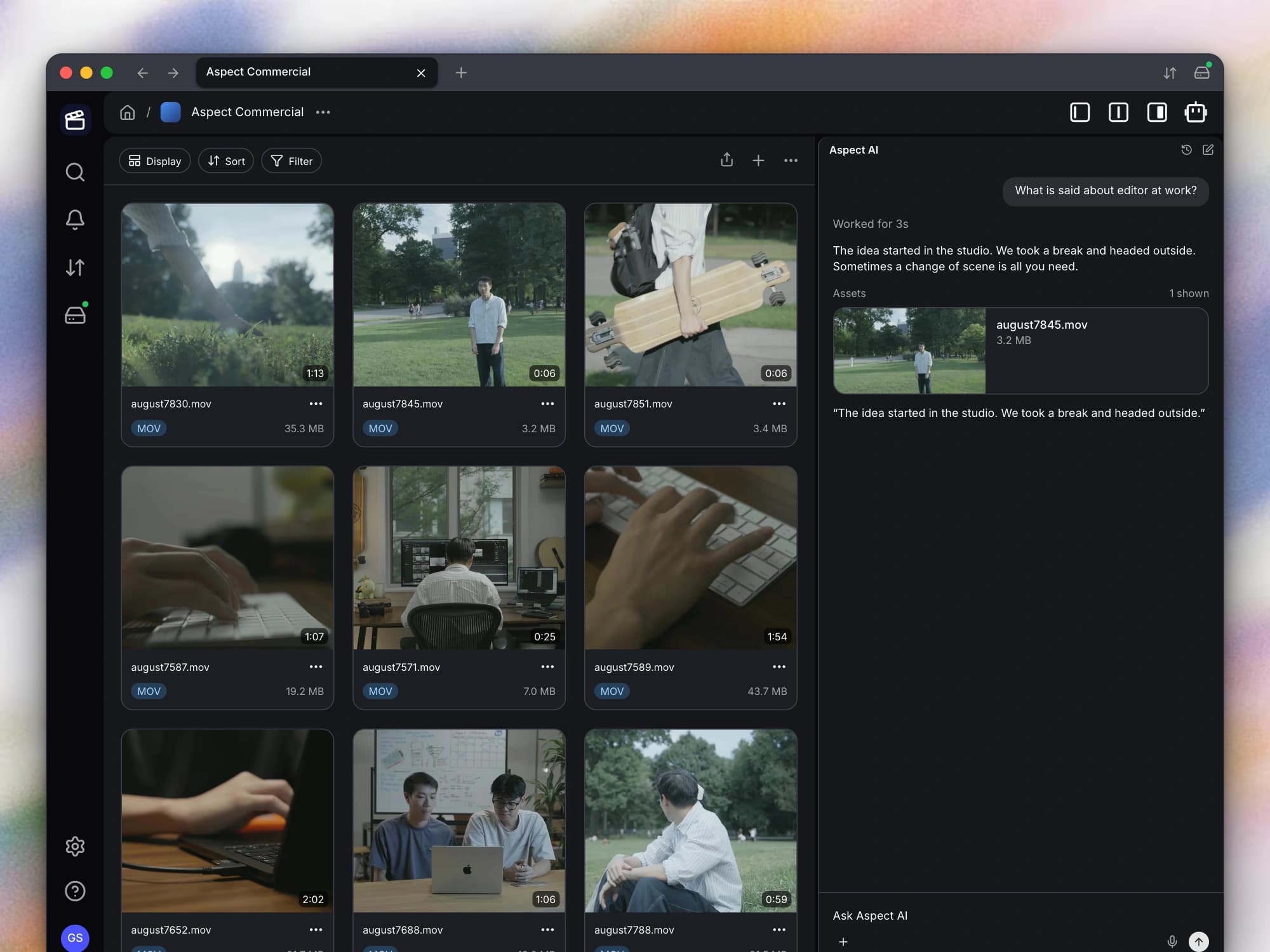The image size is (1270, 952).
Task: Click the home breadcrumb icon
Action: tap(128, 112)
